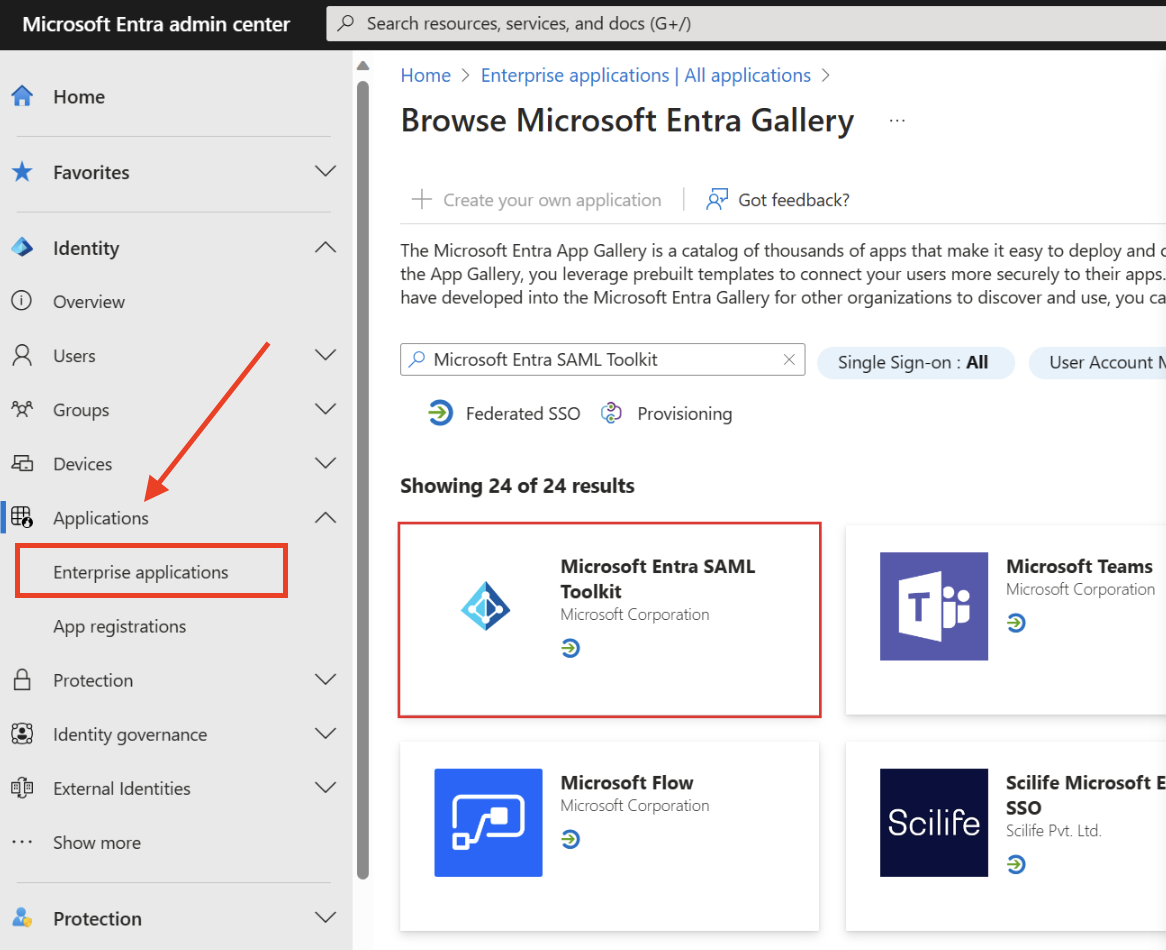Click the Groups people icon
Image resolution: width=1166 pixels, height=950 pixels.
point(22,409)
